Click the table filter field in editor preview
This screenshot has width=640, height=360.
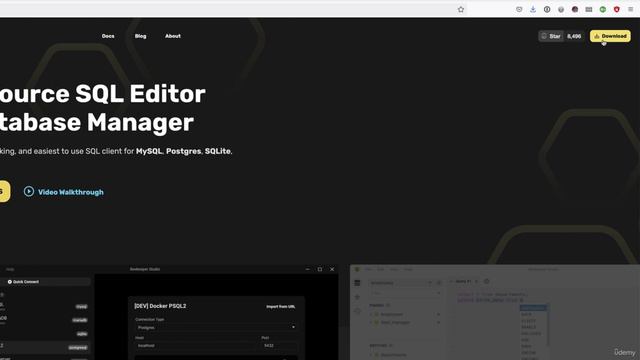pyautogui.click(x=405, y=293)
